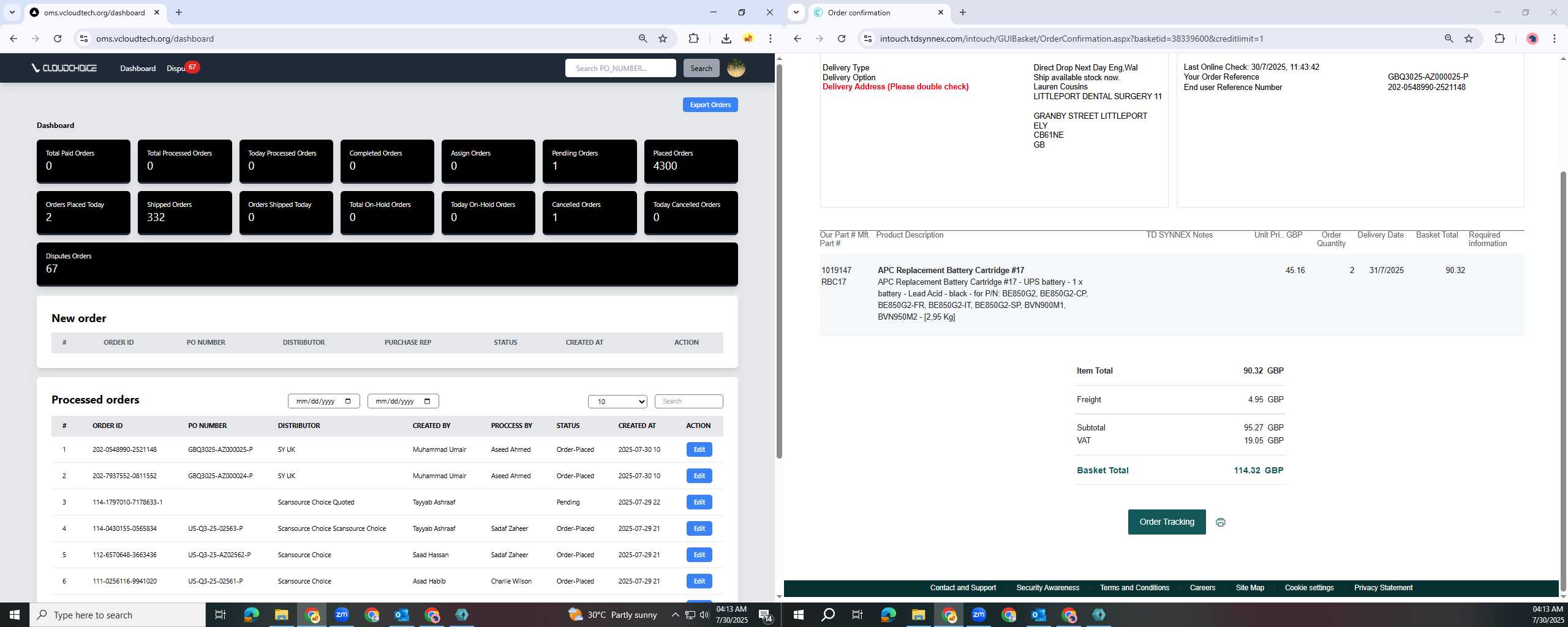Open Privacy Statement footer link
Viewport: 1568px width, 627px height.
(1383, 588)
